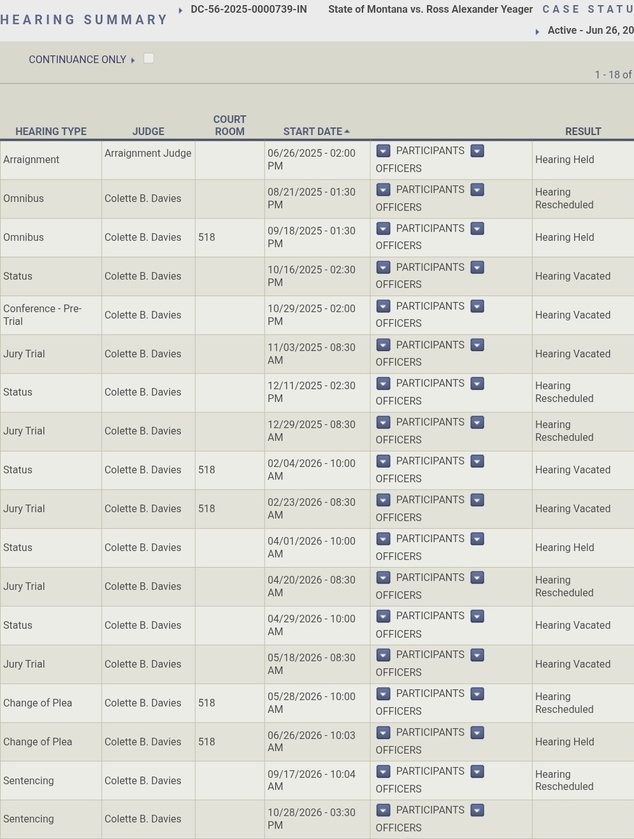Screen dimensions: 634x839
Task: Open Officers arrow for 02/04/2026 Status hearing
Action: coord(477,461)
